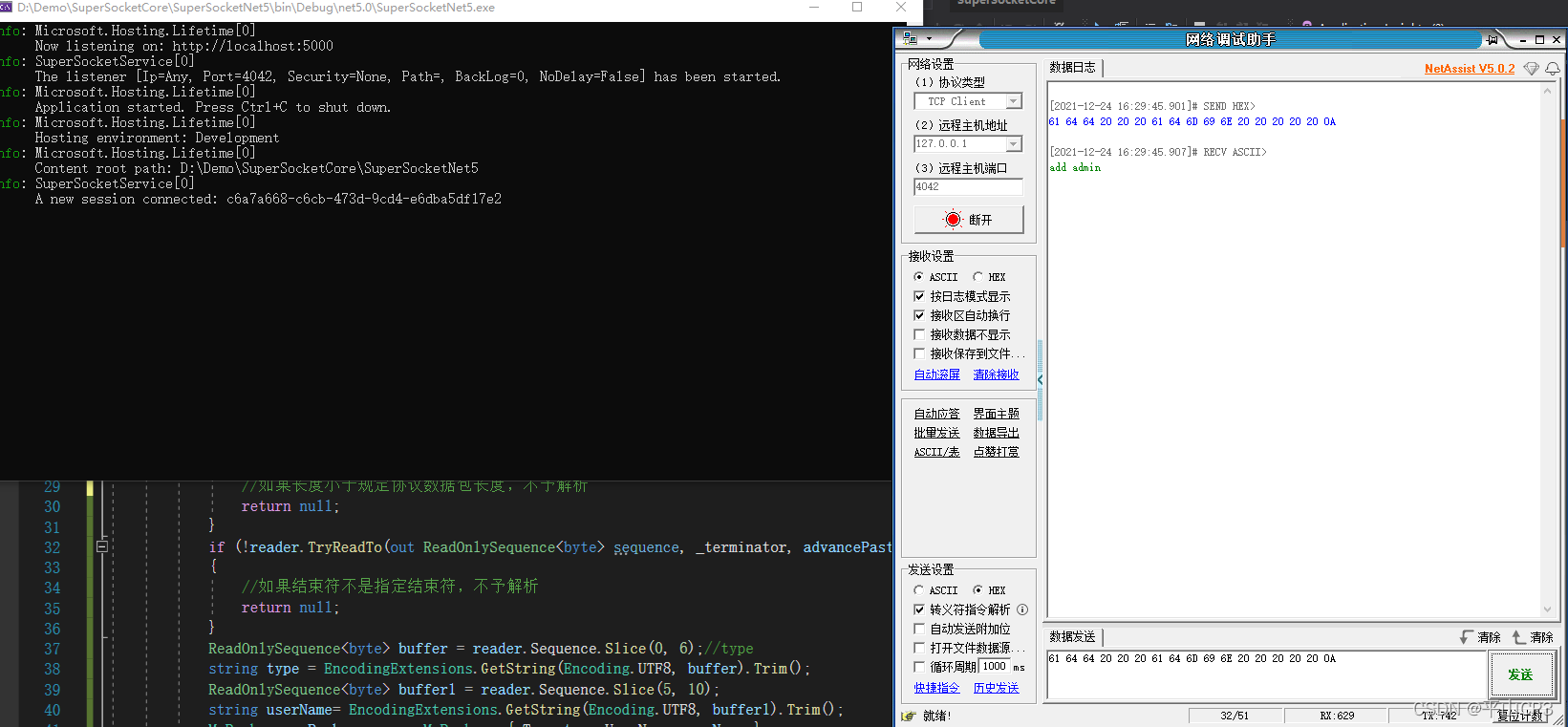Click the 复位计数 reset counter button

(1519, 716)
